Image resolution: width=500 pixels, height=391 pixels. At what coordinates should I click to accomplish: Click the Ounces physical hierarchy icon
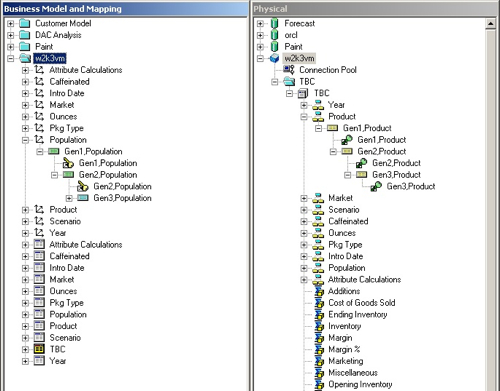(x=318, y=233)
